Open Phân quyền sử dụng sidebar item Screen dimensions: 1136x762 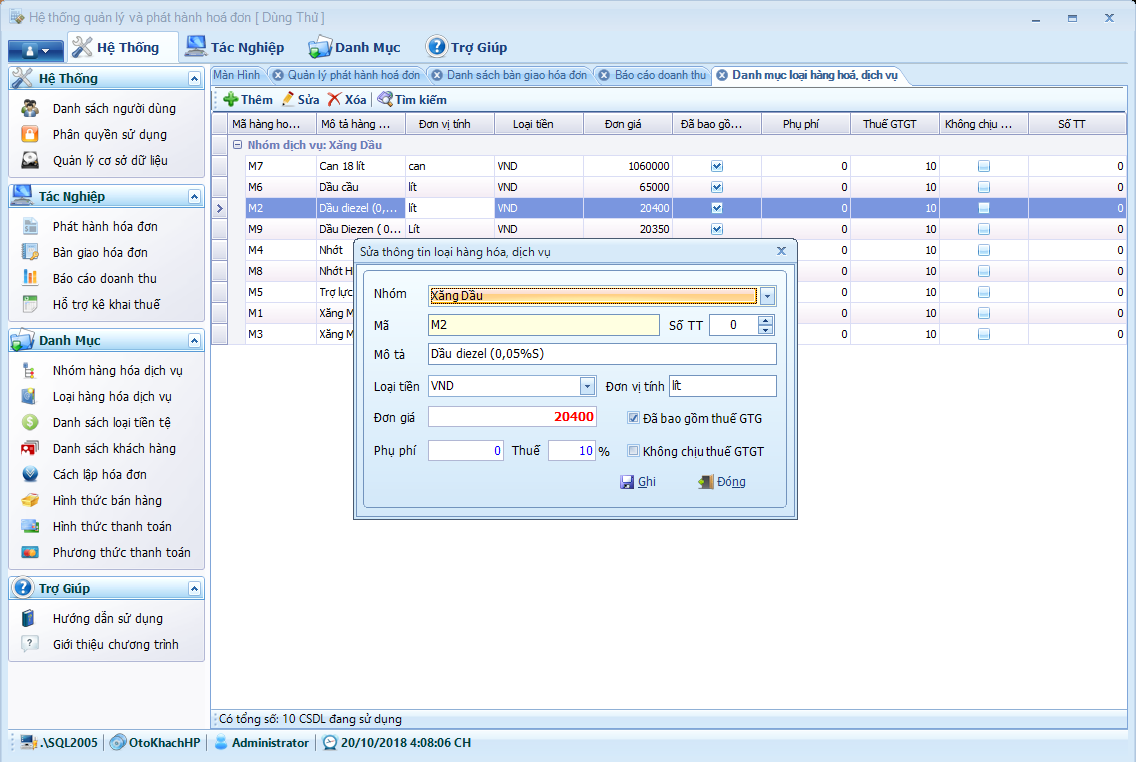(109, 135)
